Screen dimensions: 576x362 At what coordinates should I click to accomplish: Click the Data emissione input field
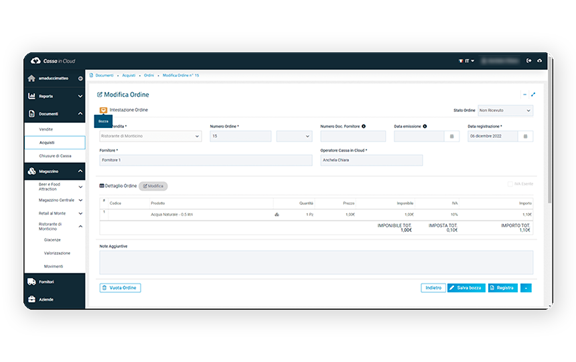[419, 136]
